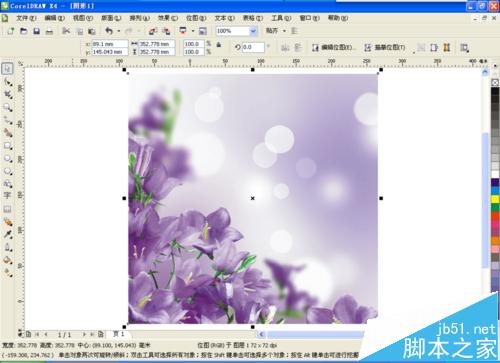The width and height of the screenshot is (500, 363).
Task: Select the Crop tool in toolbox
Action: [x=7, y=94]
